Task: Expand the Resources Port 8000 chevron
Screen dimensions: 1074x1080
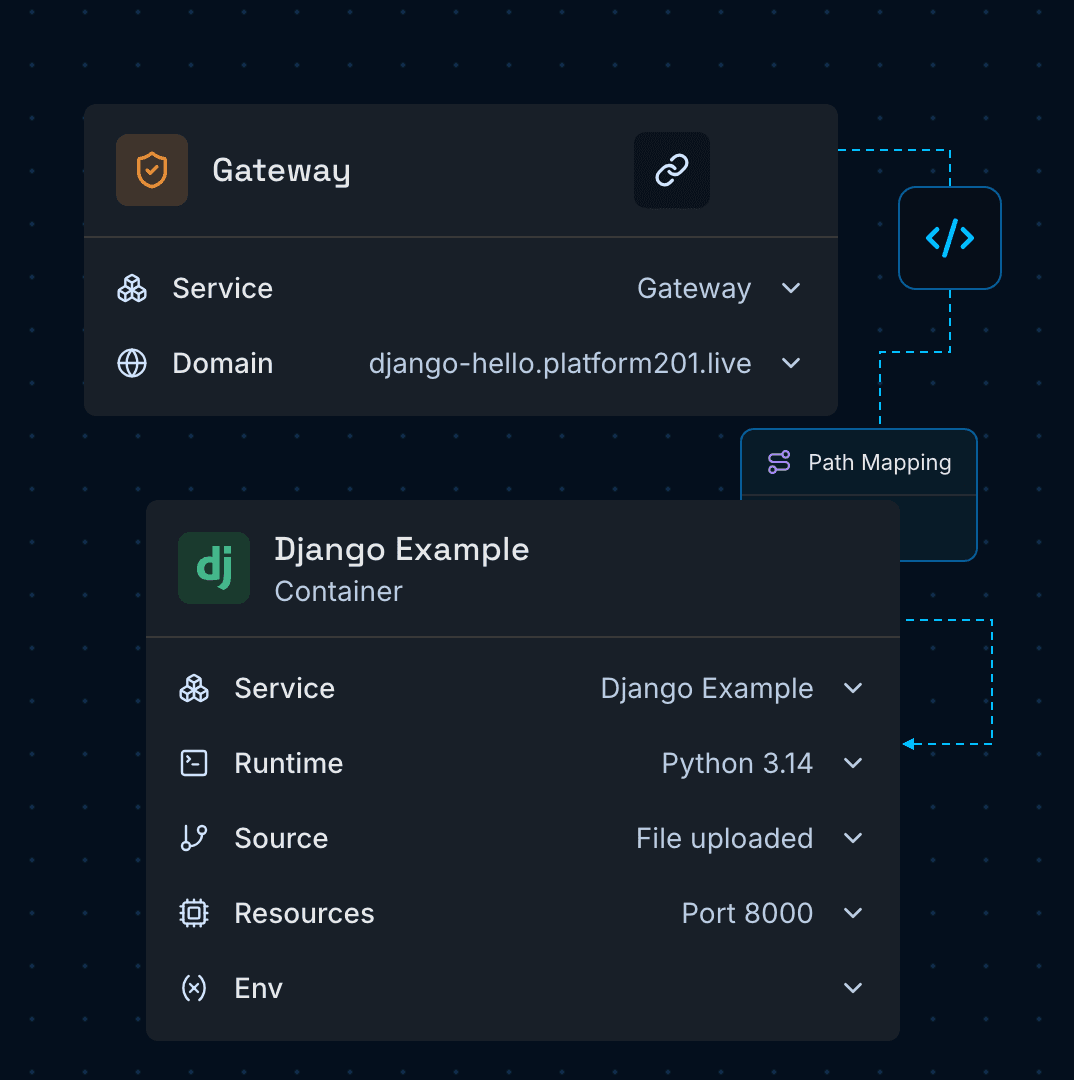Action: pos(853,913)
